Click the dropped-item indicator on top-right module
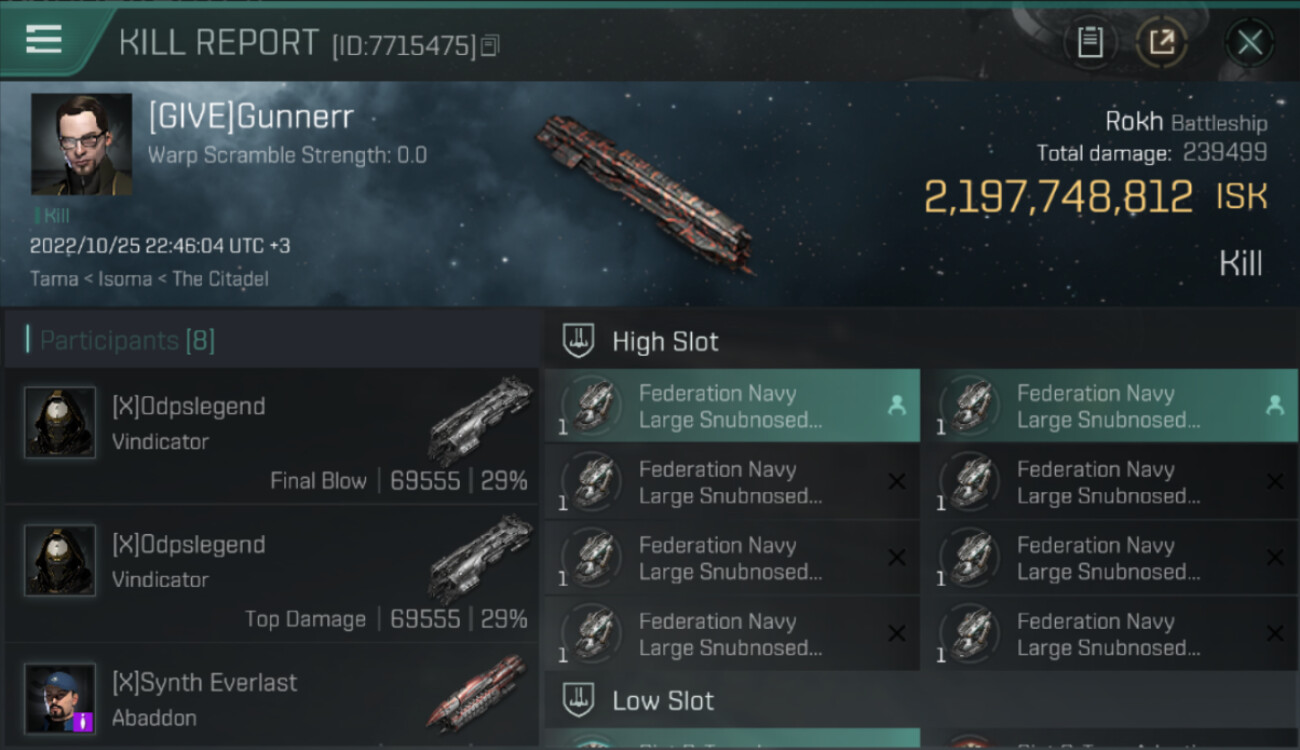This screenshot has height=750, width=1300. point(1274,405)
